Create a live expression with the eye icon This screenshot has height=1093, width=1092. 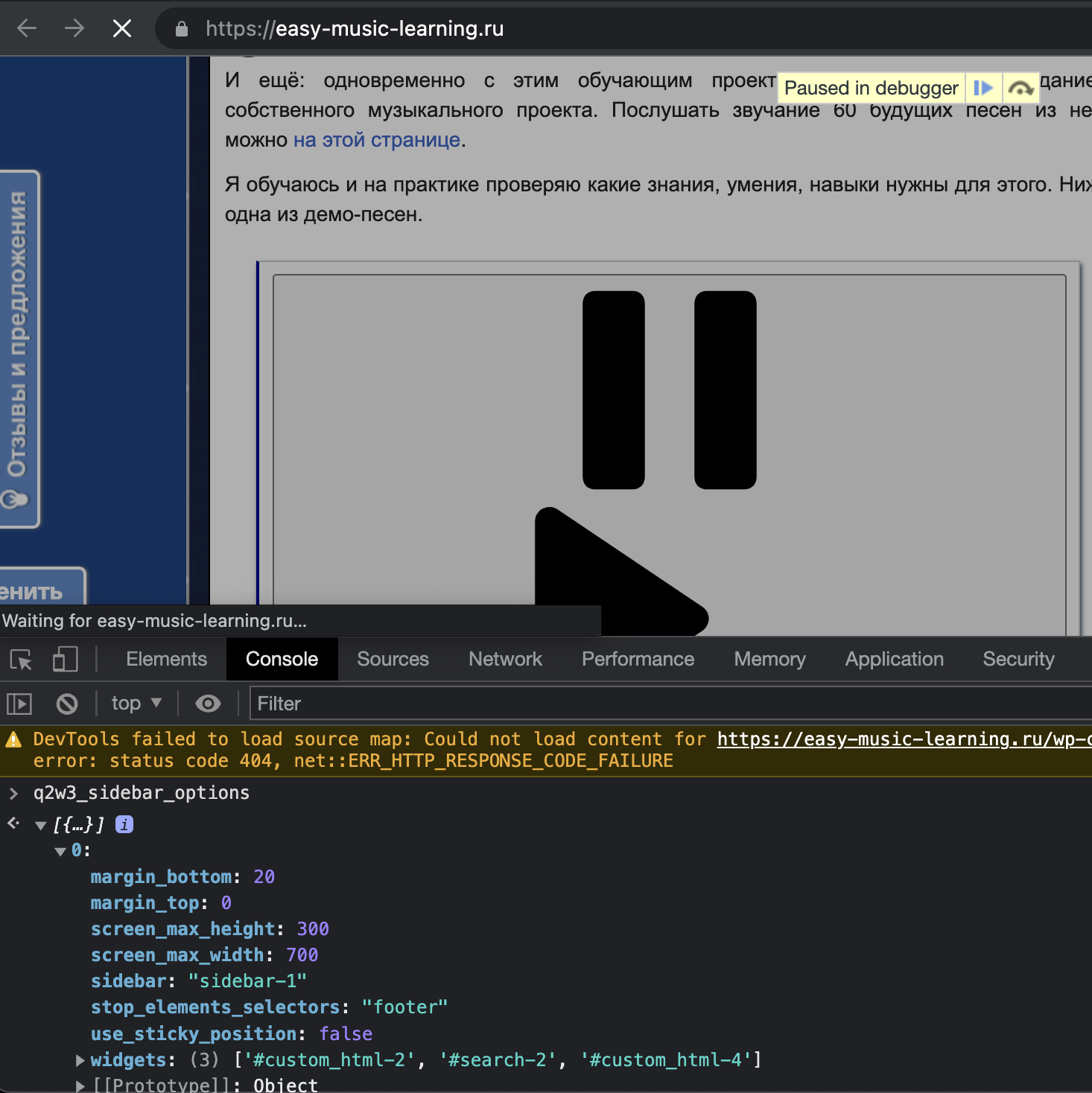coord(209,704)
